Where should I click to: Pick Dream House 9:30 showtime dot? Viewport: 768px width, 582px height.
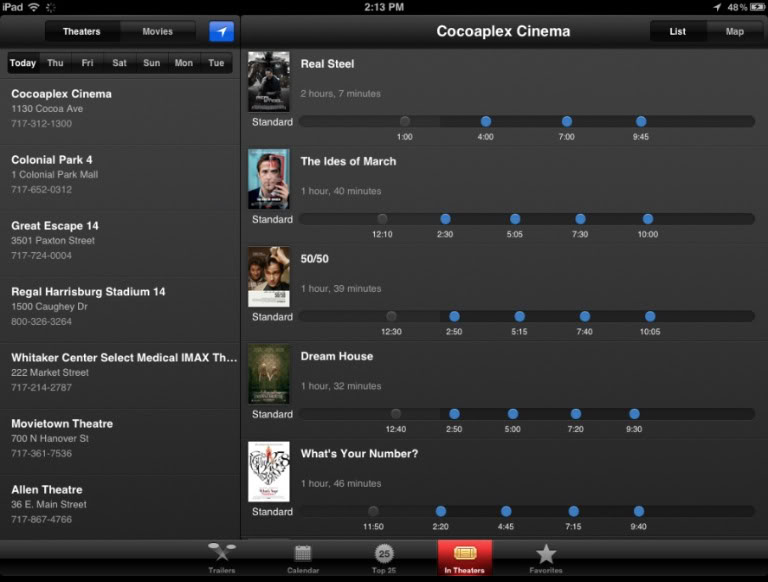(634, 414)
